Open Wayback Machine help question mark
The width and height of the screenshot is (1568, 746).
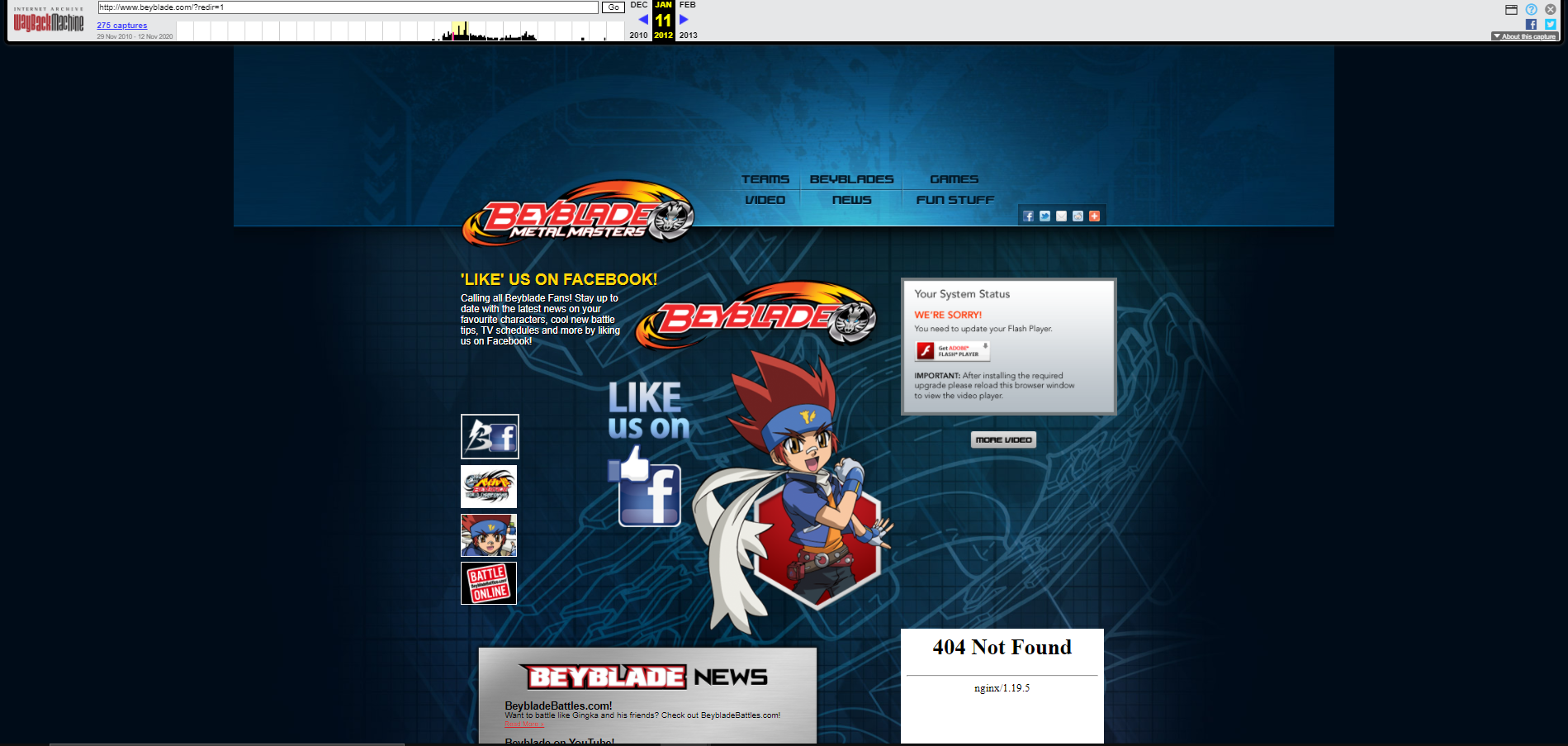[1531, 10]
